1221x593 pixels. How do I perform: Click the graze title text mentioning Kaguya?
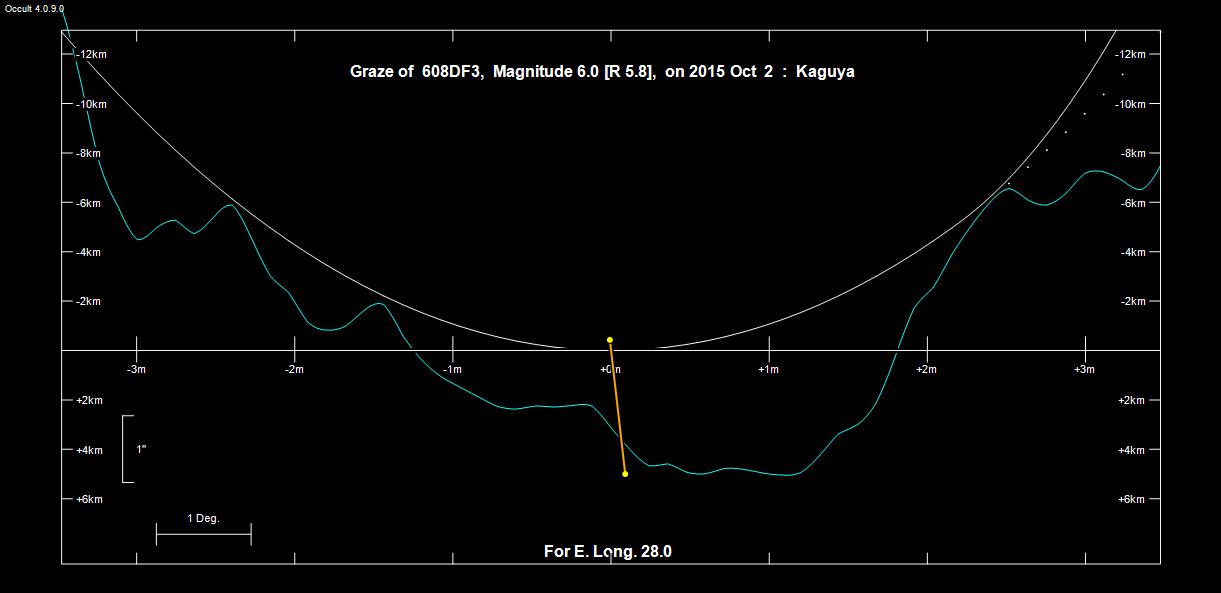pos(602,72)
